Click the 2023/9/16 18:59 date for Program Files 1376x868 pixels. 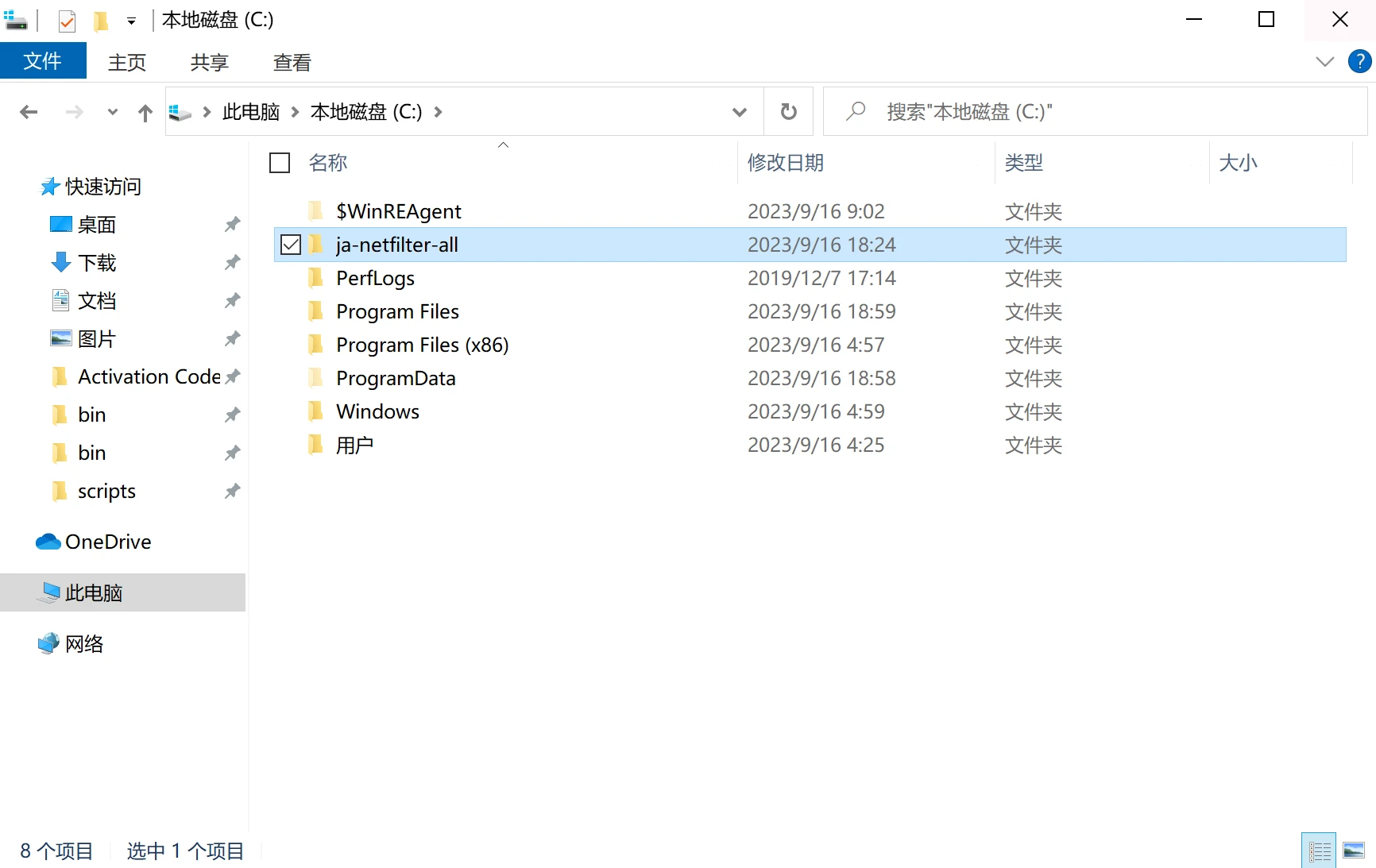click(x=821, y=311)
